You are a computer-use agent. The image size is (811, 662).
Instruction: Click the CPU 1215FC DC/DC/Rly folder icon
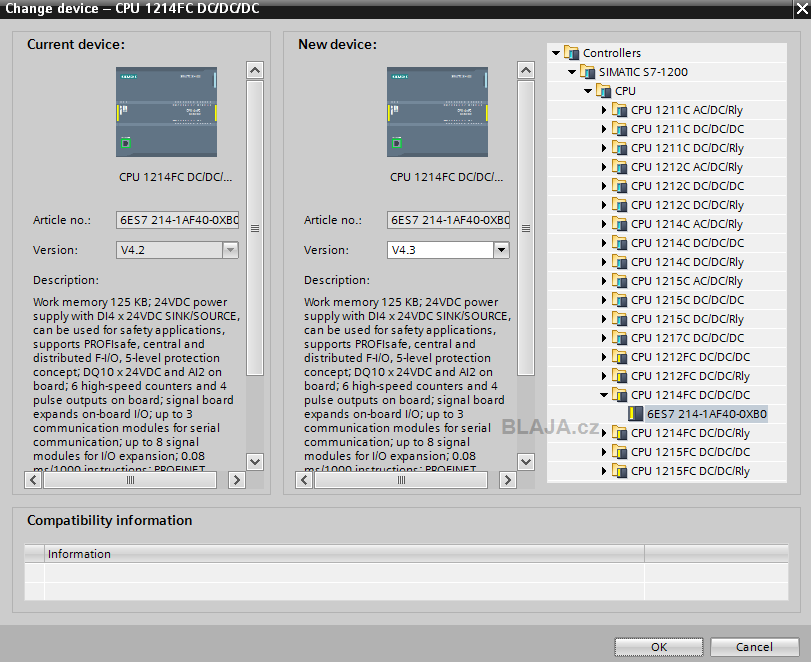click(x=620, y=471)
